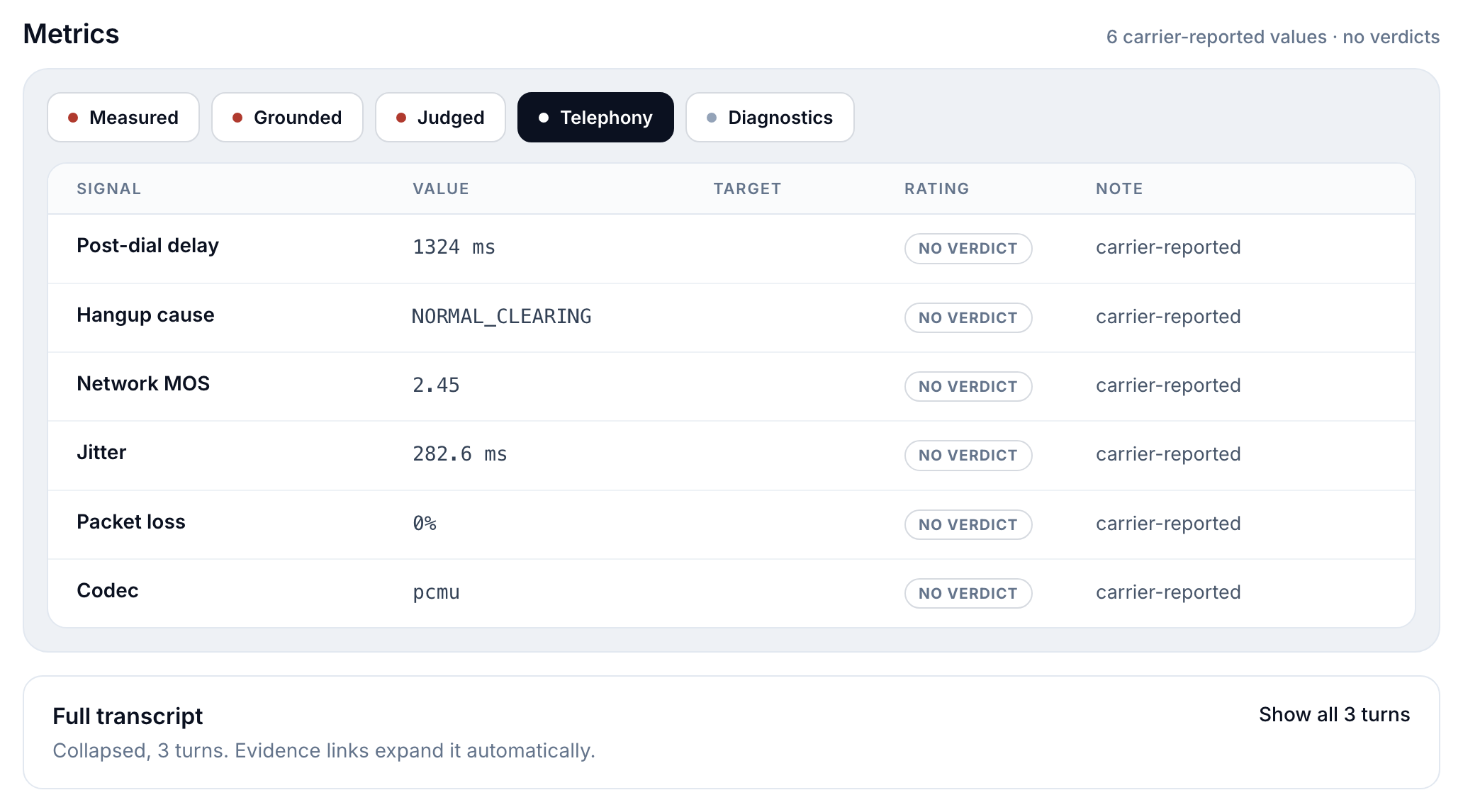1463x812 pixels.
Task: Click NO VERDICT badge for Jitter
Action: tap(968, 455)
